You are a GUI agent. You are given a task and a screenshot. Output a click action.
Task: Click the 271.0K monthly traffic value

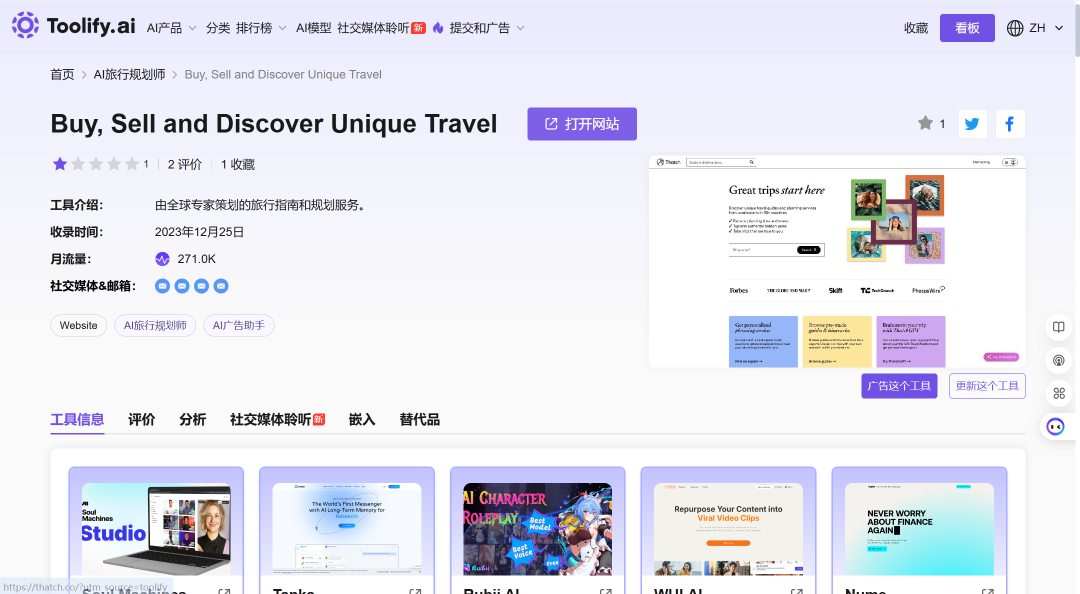click(x=196, y=259)
